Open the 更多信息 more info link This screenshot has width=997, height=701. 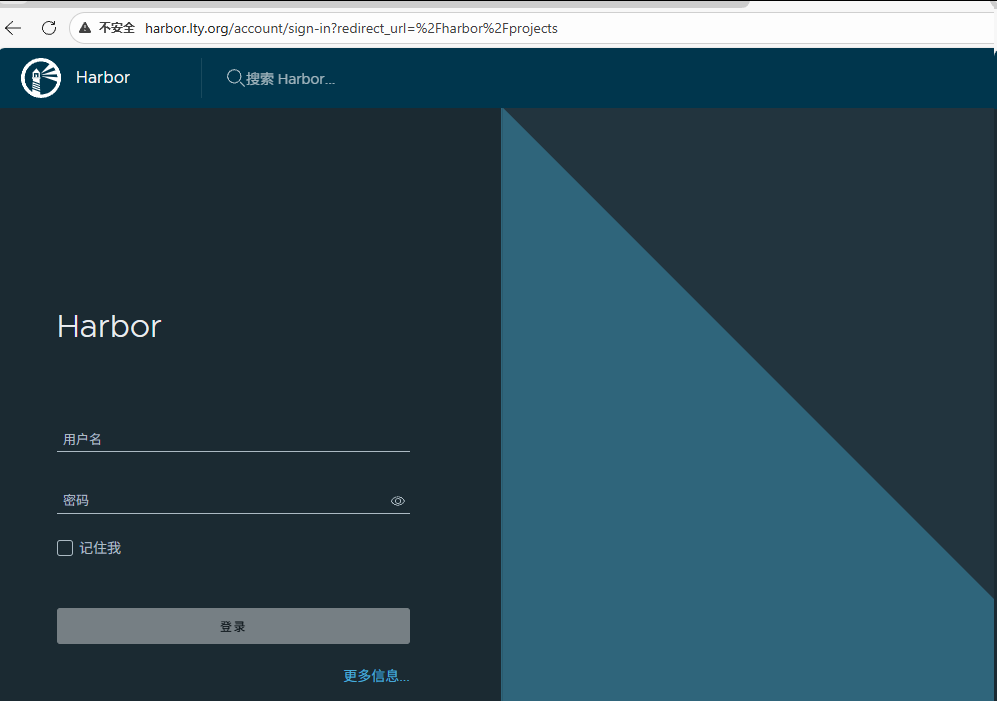pyautogui.click(x=376, y=676)
